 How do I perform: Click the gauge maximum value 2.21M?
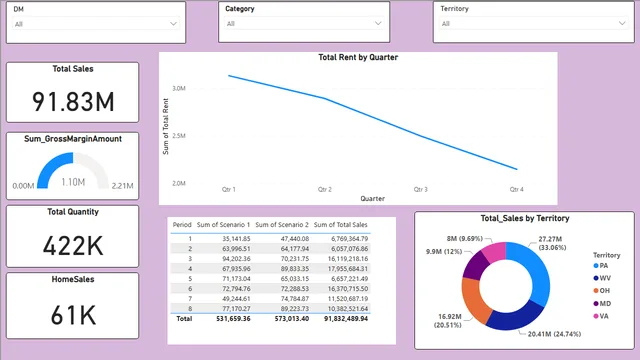point(122,186)
